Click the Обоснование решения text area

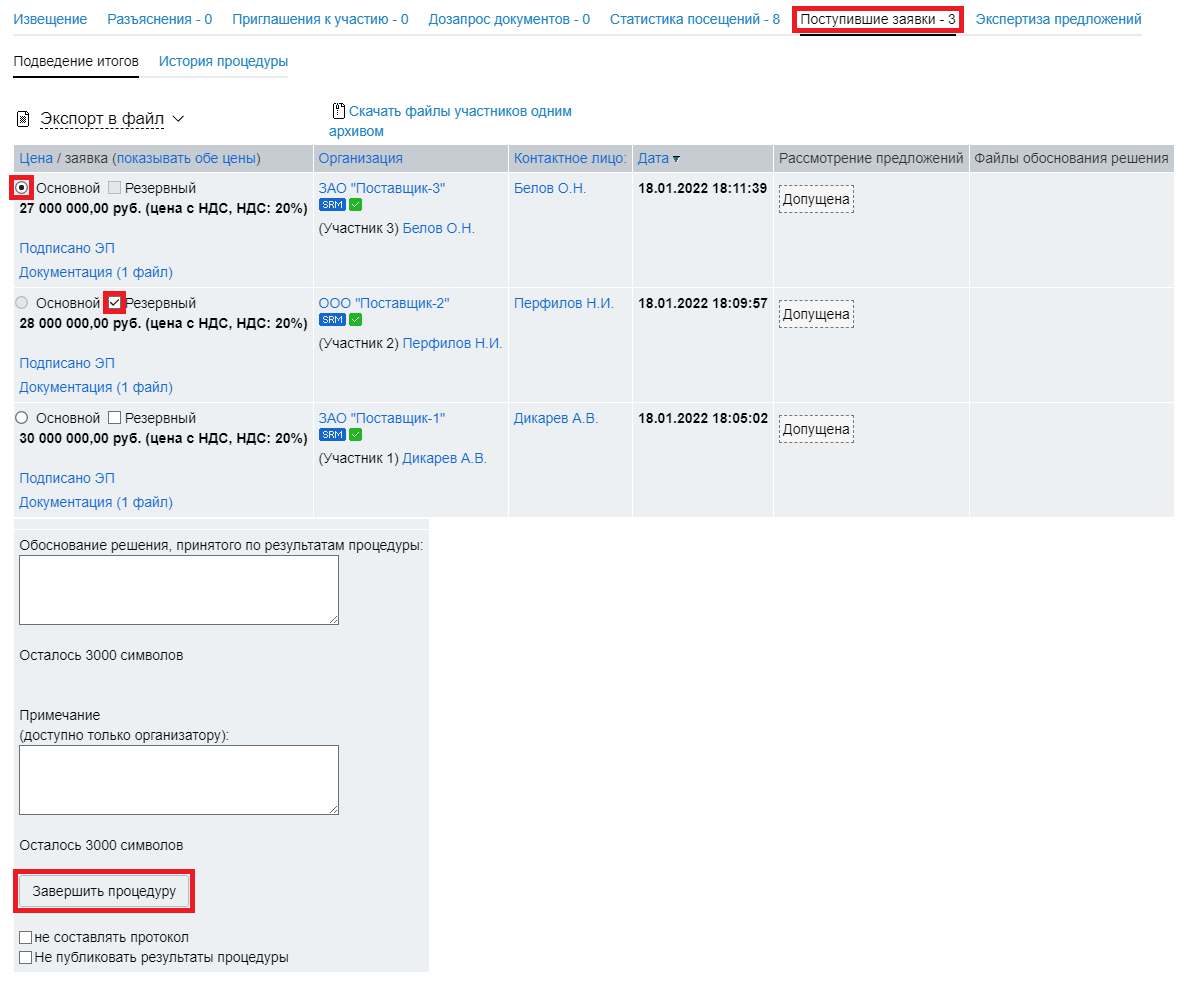click(x=179, y=590)
